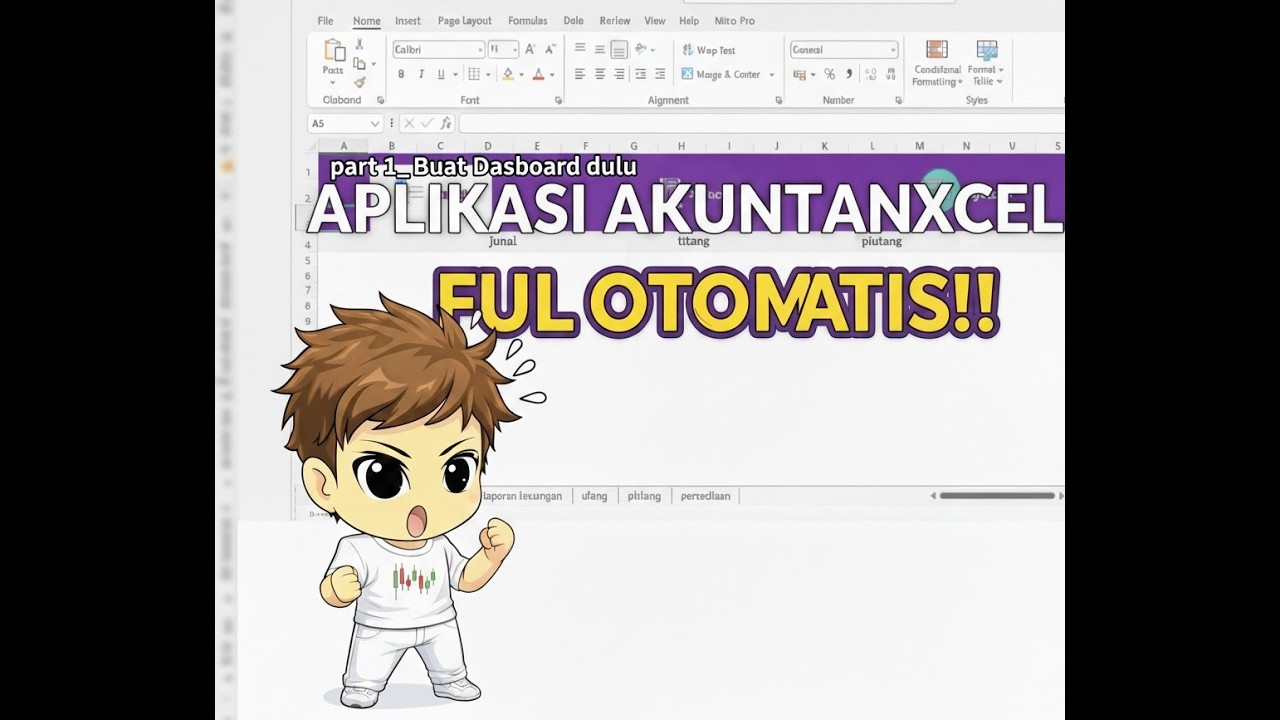The height and width of the screenshot is (720, 1280).
Task: Click the Borders icon
Action: click(x=473, y=74)
